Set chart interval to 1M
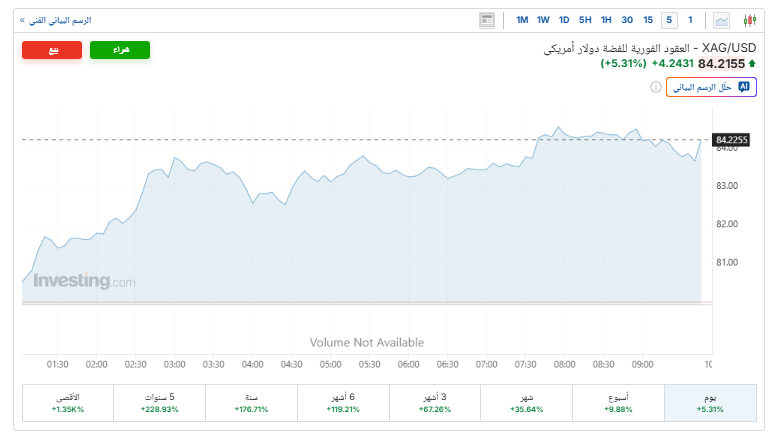This screenshot has height=435, width=775. pos(522,20)
